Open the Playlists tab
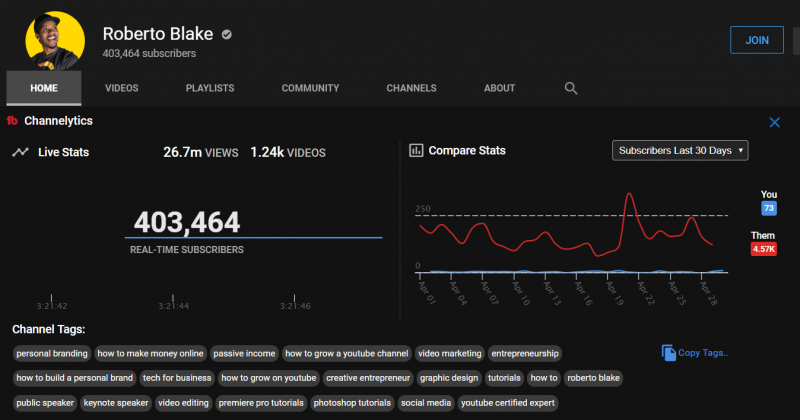This screenshot has width=800, height=420. point(210,88)
